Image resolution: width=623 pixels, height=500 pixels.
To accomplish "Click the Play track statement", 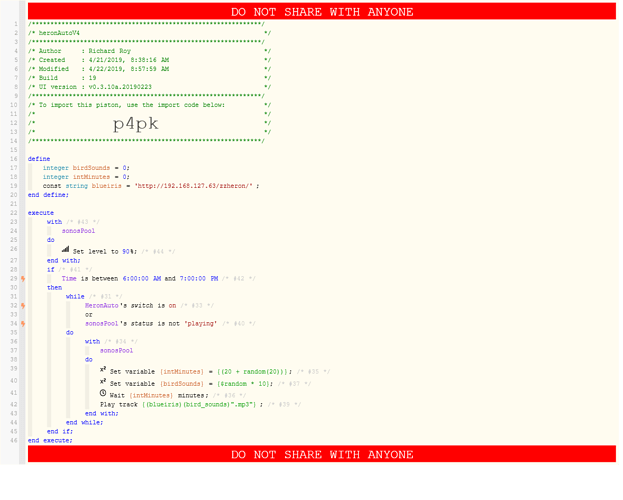I will coord(181,405).
